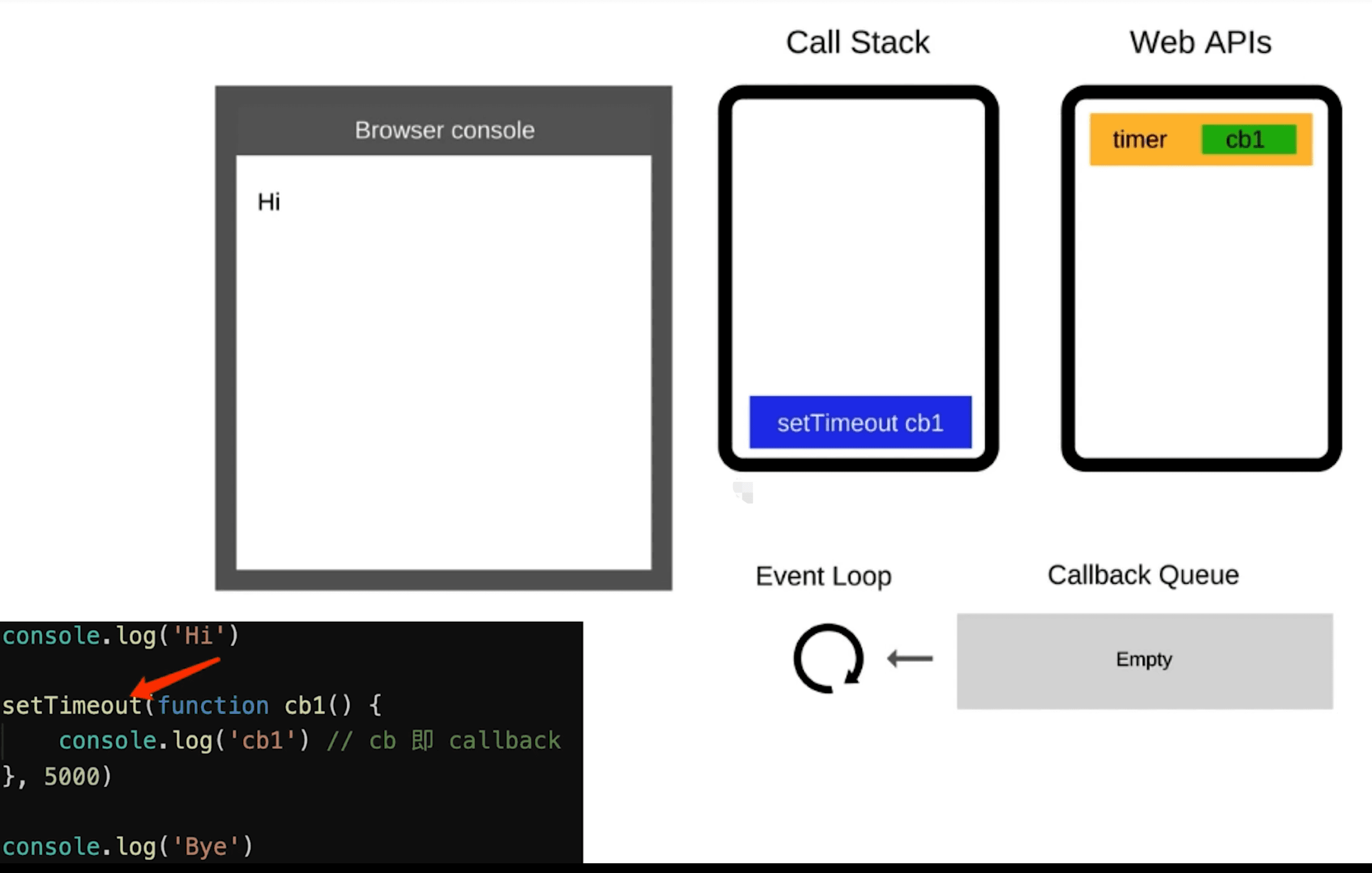Click the Callback Queue label
This screenshot has width=1372, height=873.
[1143, 575]
